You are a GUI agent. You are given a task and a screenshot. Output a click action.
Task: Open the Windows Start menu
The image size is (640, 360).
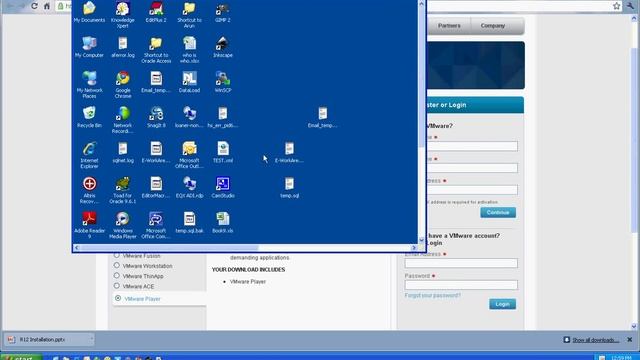[x=21, y=358]
